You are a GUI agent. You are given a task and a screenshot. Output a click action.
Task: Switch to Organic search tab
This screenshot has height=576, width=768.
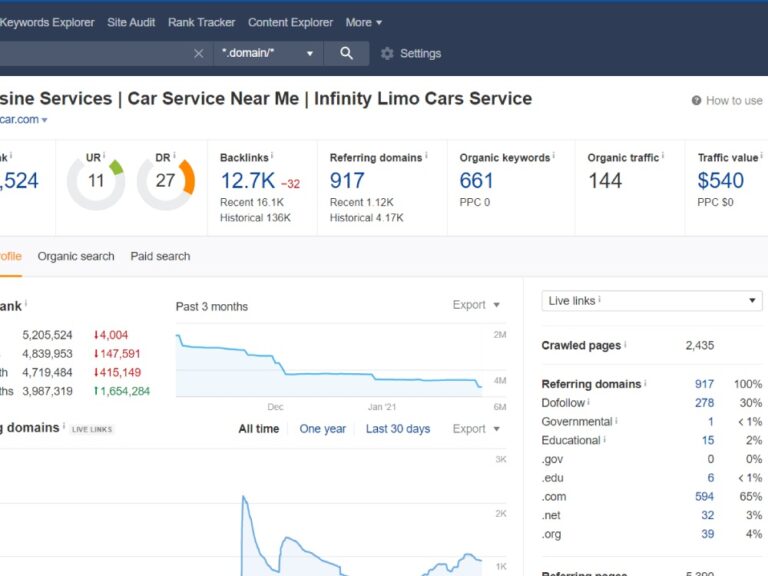(76, 257)
